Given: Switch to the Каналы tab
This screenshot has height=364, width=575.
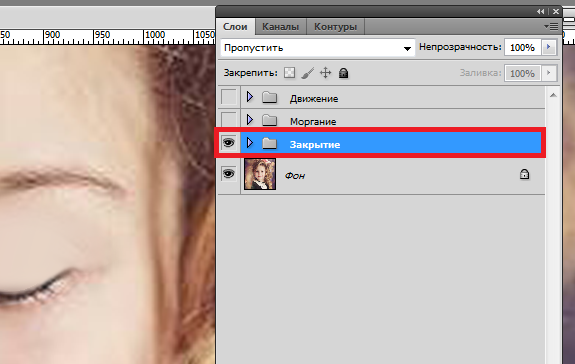Looking at the screenshot, I should 281,27.
